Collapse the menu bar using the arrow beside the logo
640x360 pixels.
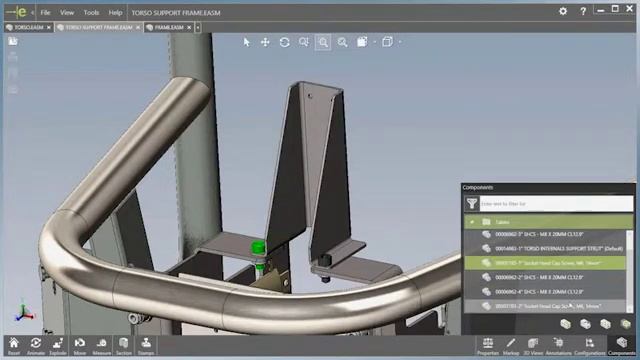click(32, 13)
